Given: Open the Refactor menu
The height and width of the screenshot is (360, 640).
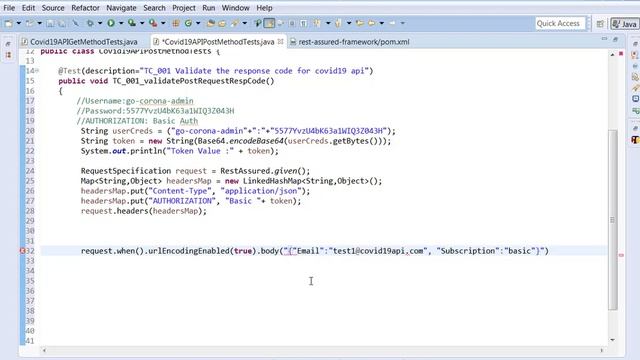Looking at the screenshot, I should pyautogui.click(x=85, y=8).
